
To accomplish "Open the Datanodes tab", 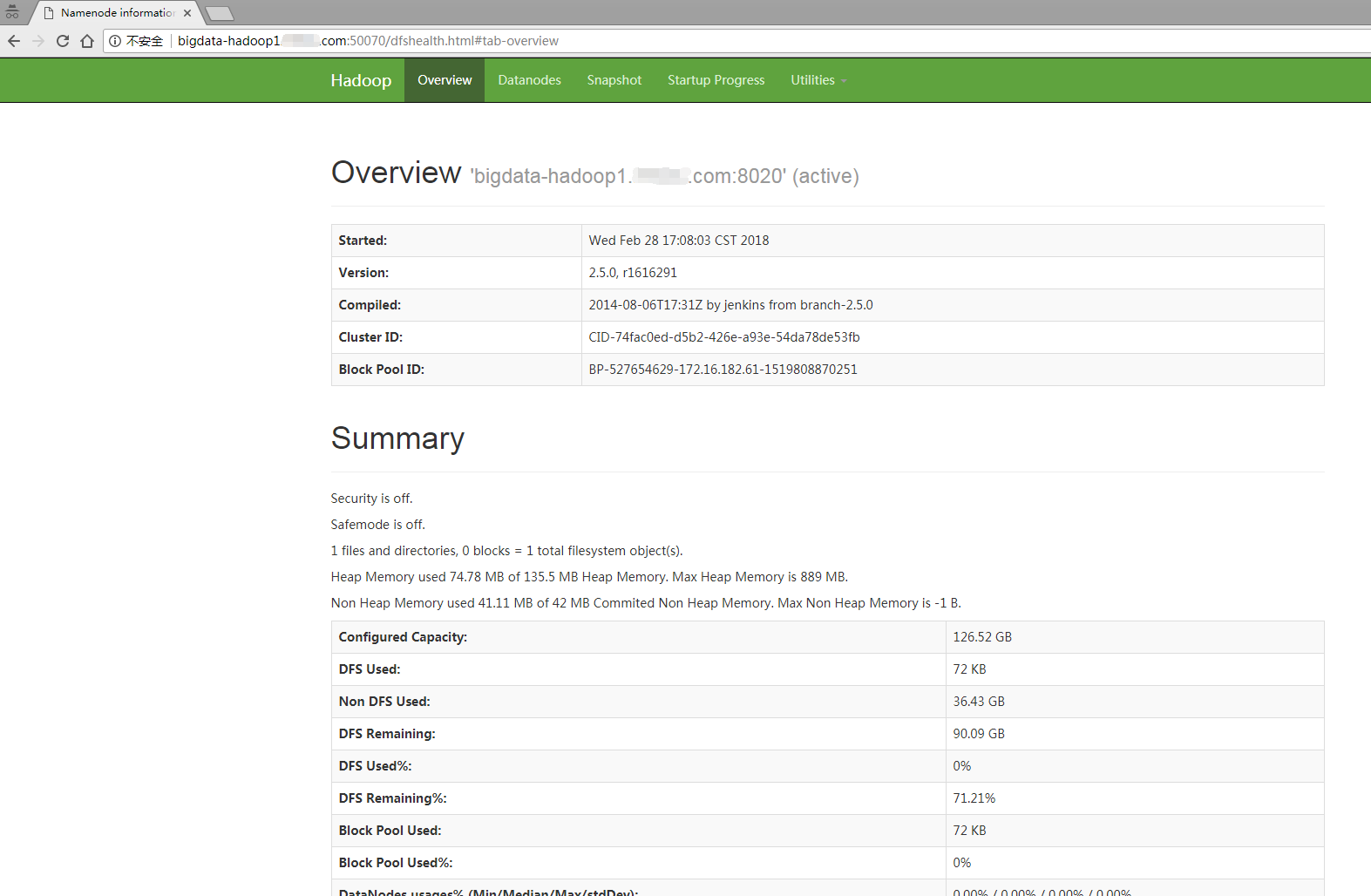I will point(529,80).
